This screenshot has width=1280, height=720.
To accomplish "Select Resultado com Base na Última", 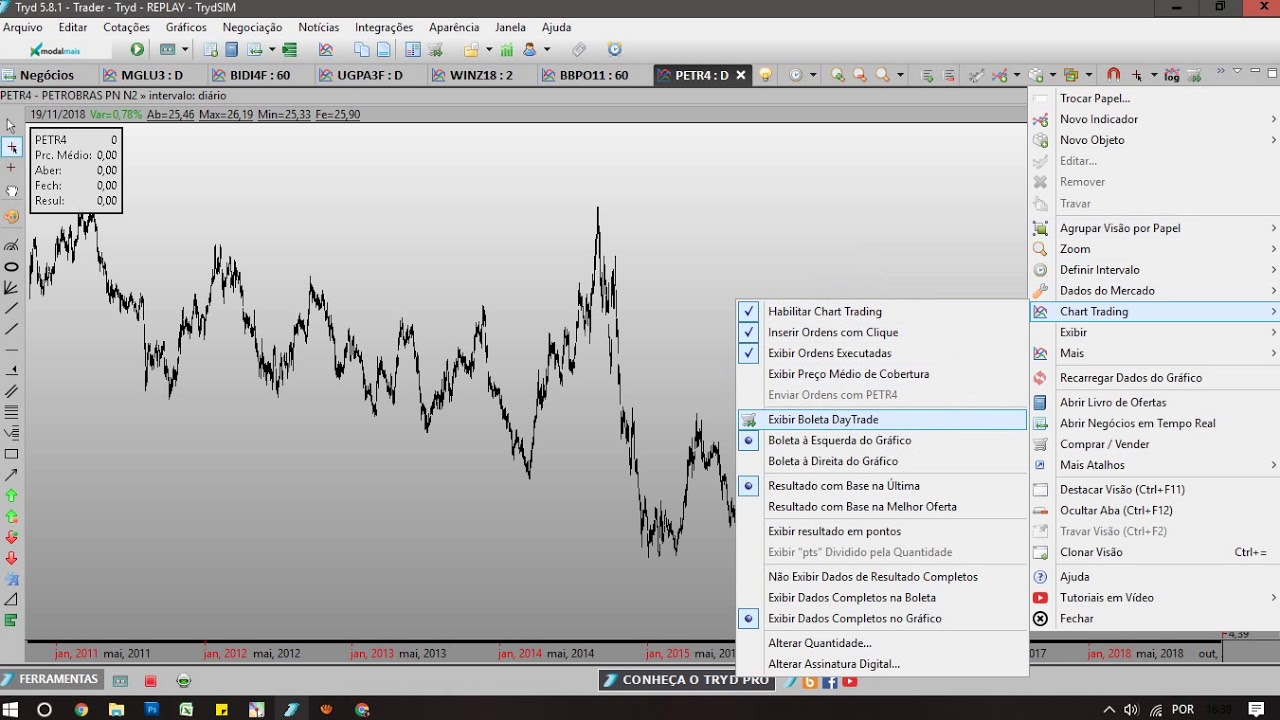I will 881,486.
